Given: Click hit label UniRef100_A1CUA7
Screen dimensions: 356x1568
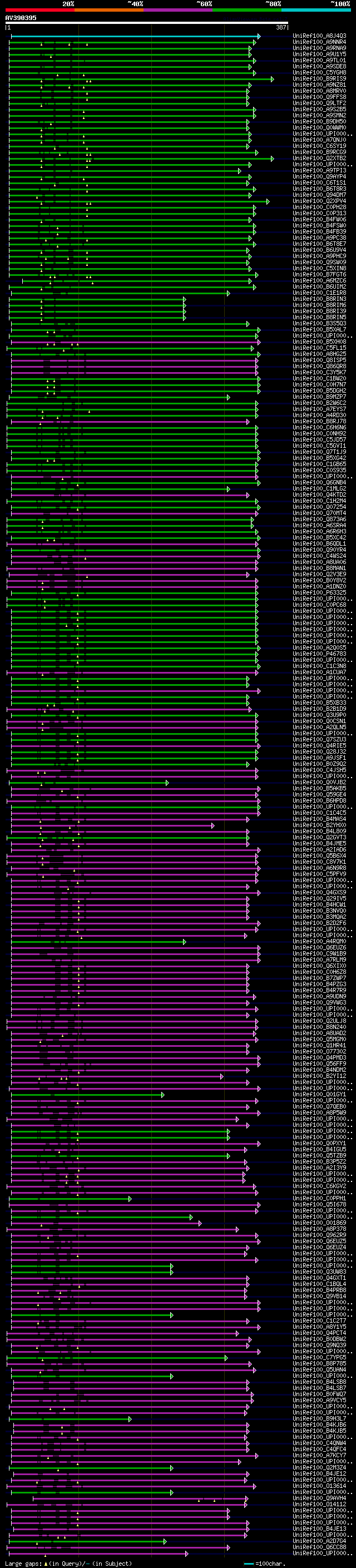Looking at the screenshot, I should coord(319,672).
